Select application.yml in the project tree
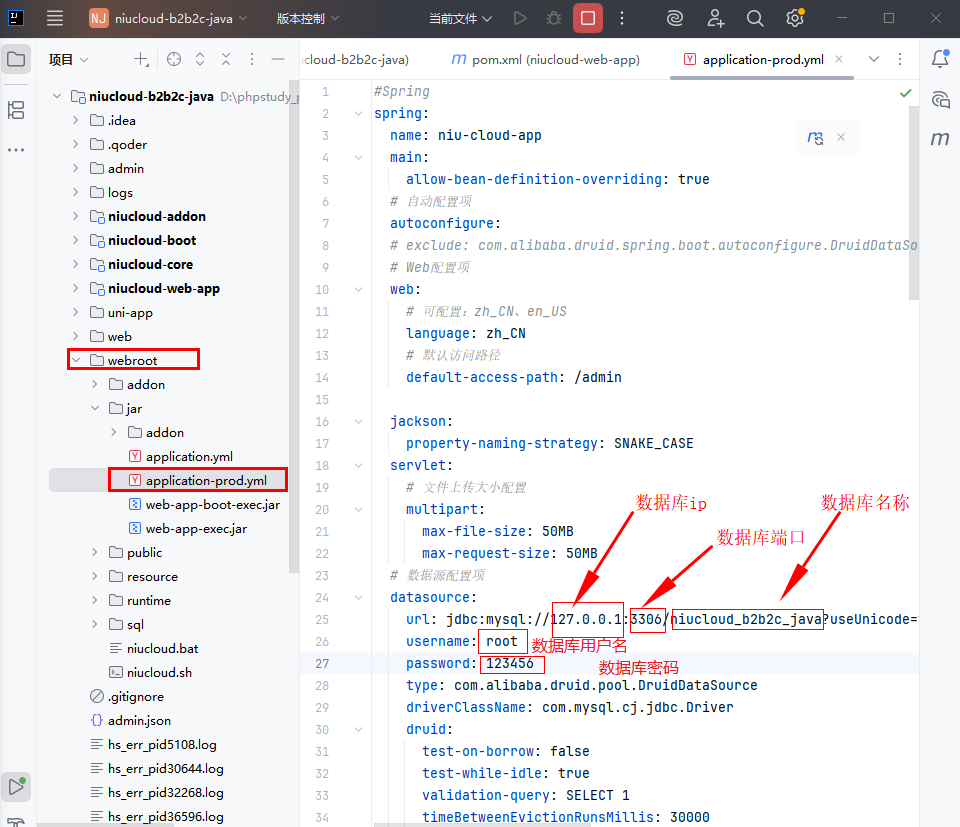This screenshot has height=827, width=960. [x=188, y=456]
